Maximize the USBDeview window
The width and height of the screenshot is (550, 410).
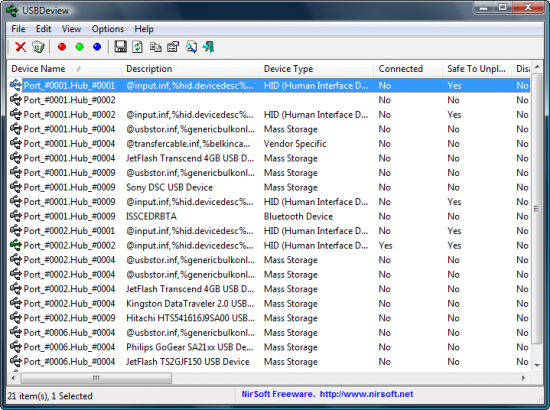(502, 8)
